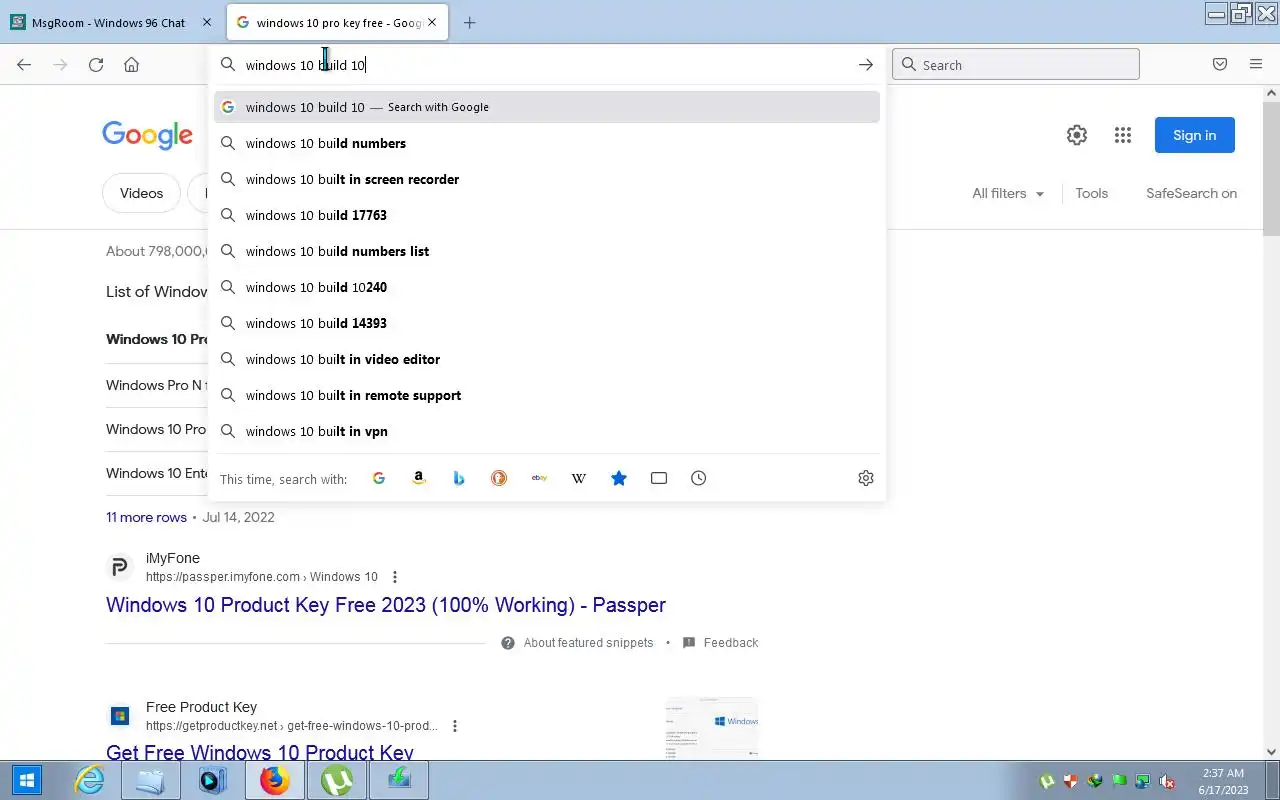Choose suggestion 'windows 10 build 10240'
This screenshot has width=1280, height=800.
tap(547, 287)
